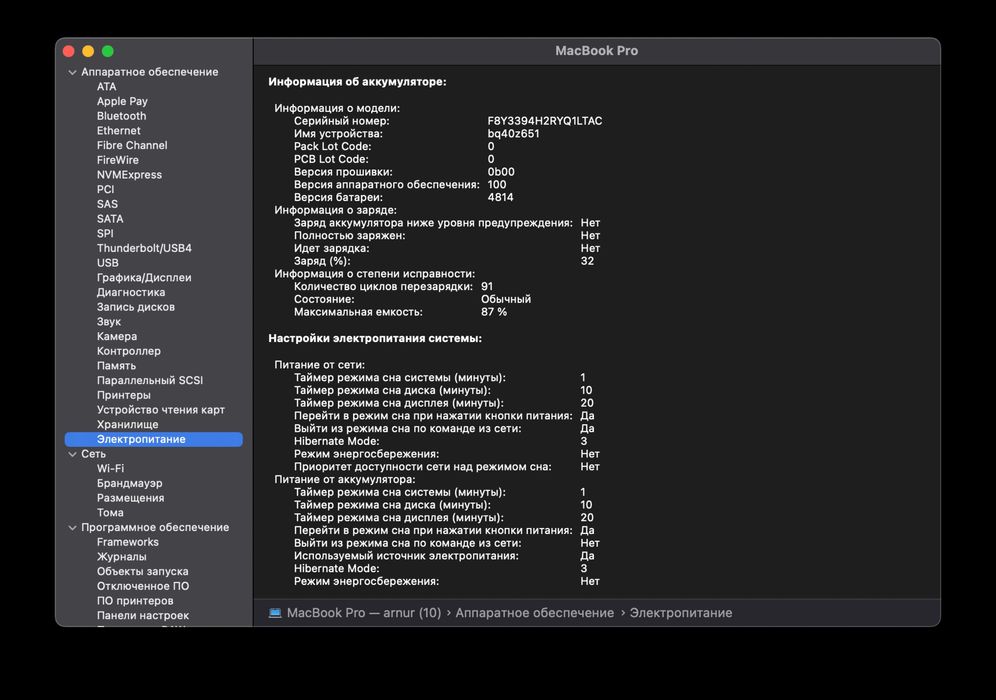Select ATA in the sidebar
Viewport: 996px width, 700px height.
click(x=107, y=86)
